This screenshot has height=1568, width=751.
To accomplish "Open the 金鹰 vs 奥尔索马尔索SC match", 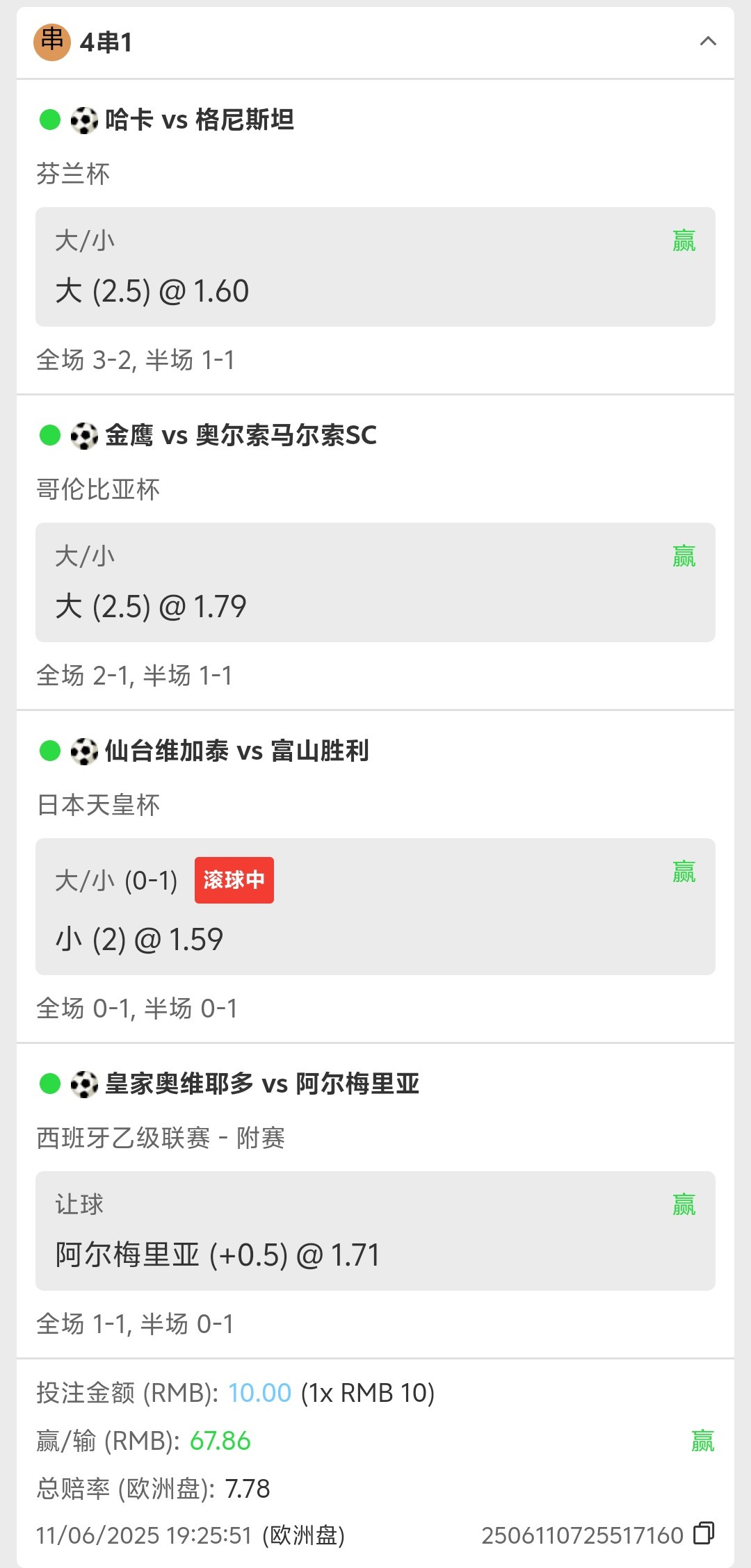I will point(241,436).
